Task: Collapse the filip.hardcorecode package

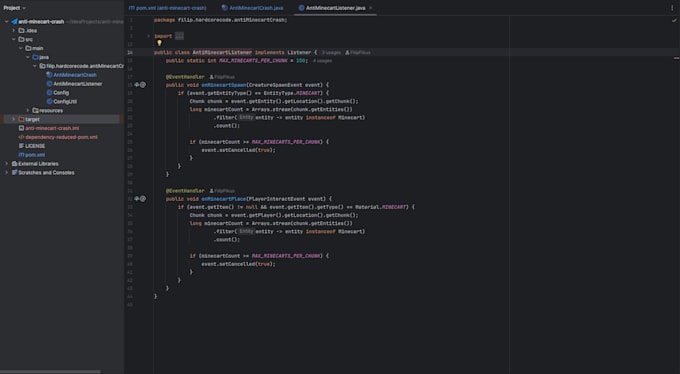Action: pos(35,66)
